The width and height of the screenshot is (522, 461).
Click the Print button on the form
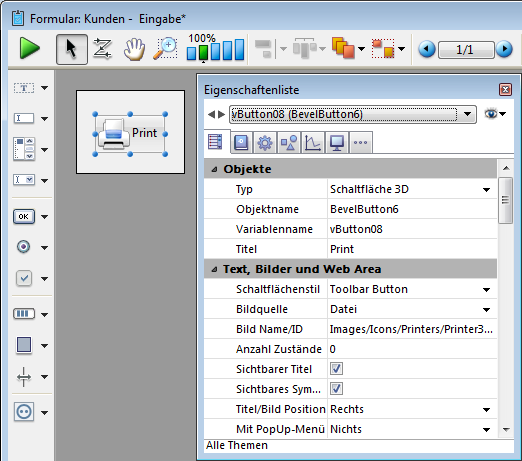(130, 134)
